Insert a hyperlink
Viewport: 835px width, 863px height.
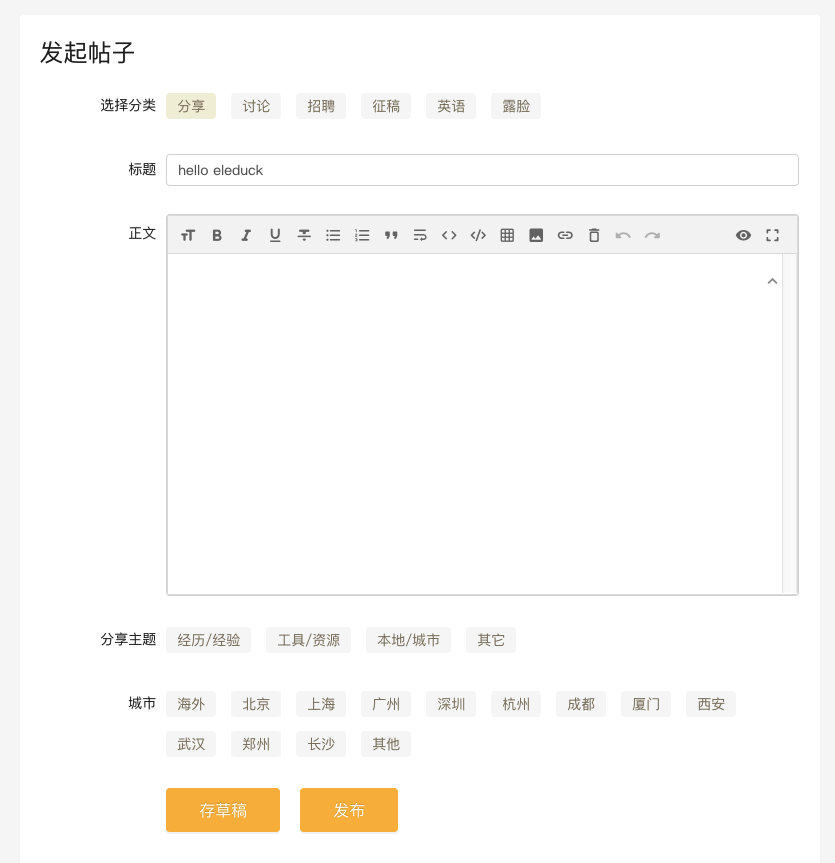(565, 236)
